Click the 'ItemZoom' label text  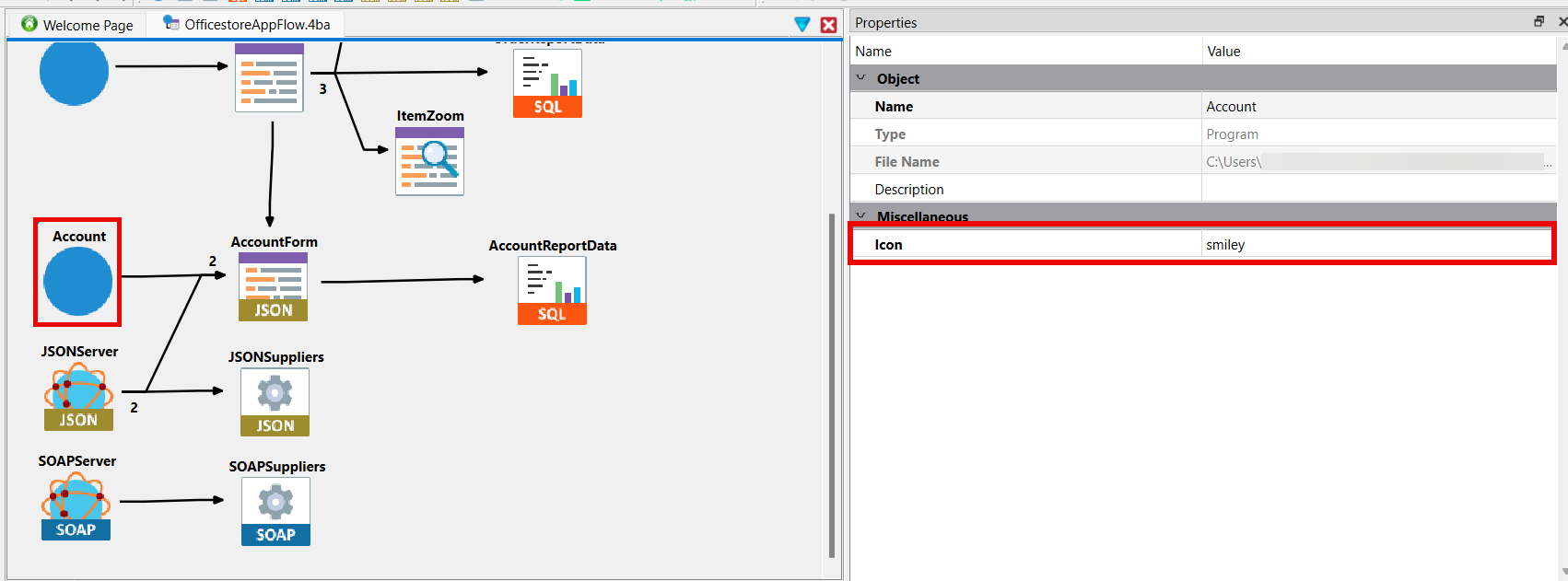[430, 116]
